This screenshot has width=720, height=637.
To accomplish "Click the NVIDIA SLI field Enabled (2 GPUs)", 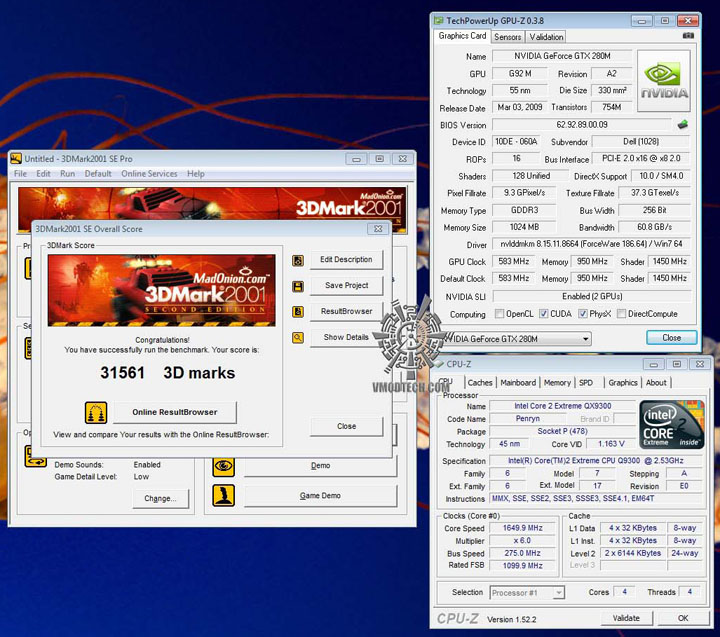I will point(592,296).
